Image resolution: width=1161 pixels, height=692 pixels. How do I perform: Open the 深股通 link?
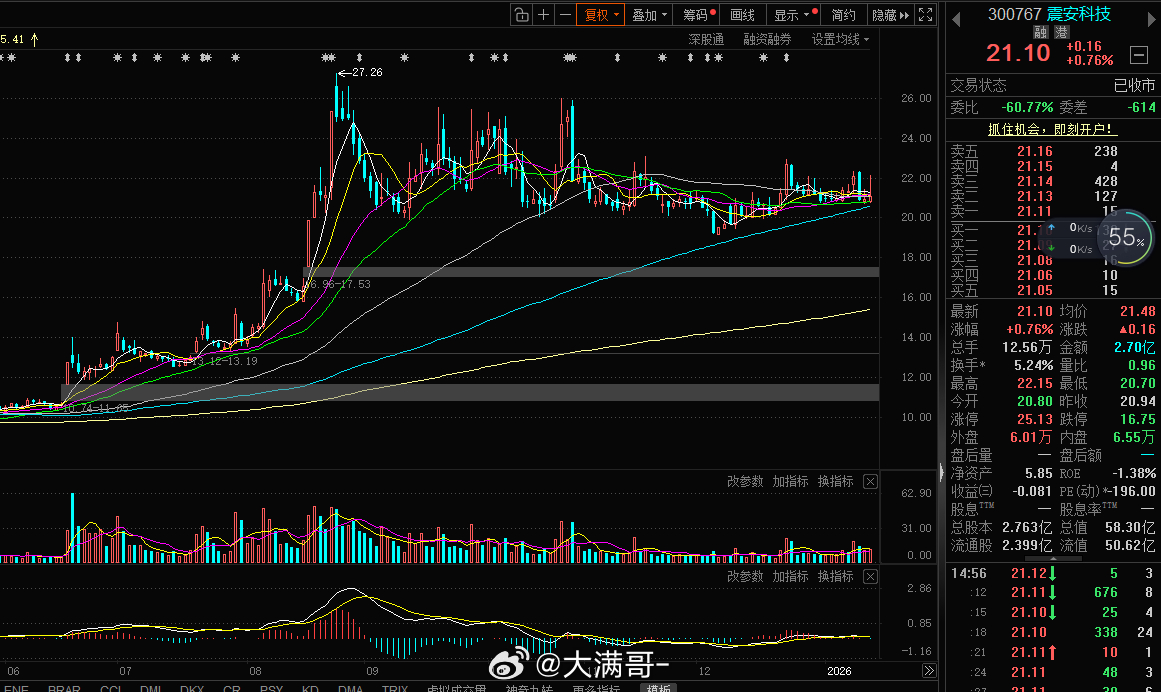click(x=706, y=39)
